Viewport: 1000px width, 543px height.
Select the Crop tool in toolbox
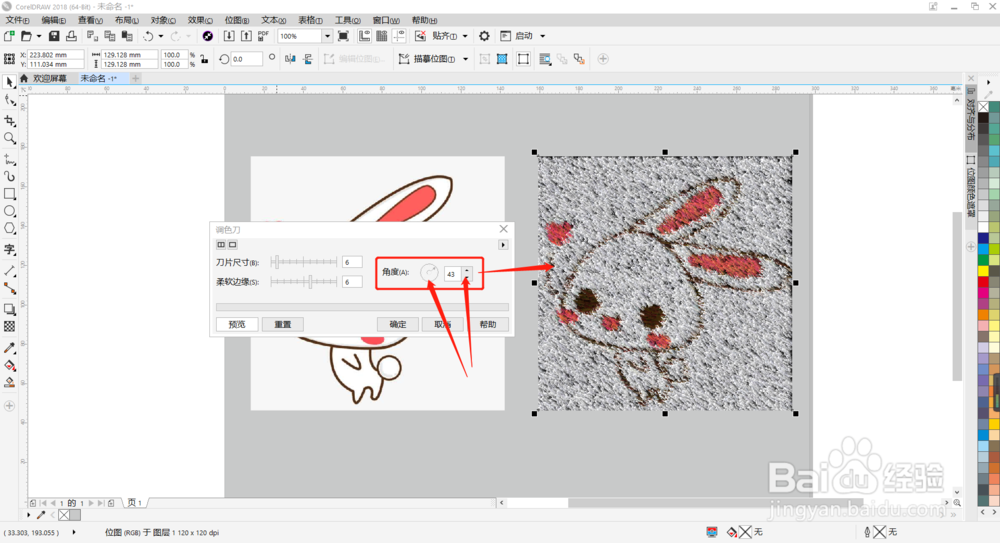point(9,120)
